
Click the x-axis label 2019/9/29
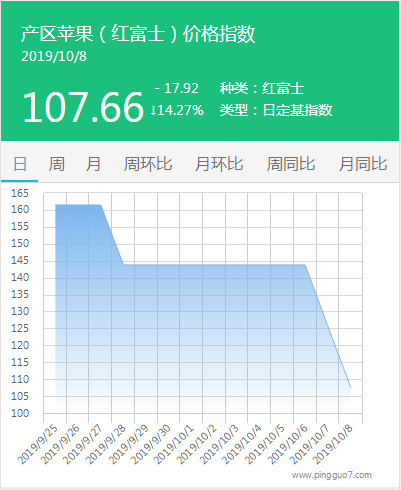[128, 444]
